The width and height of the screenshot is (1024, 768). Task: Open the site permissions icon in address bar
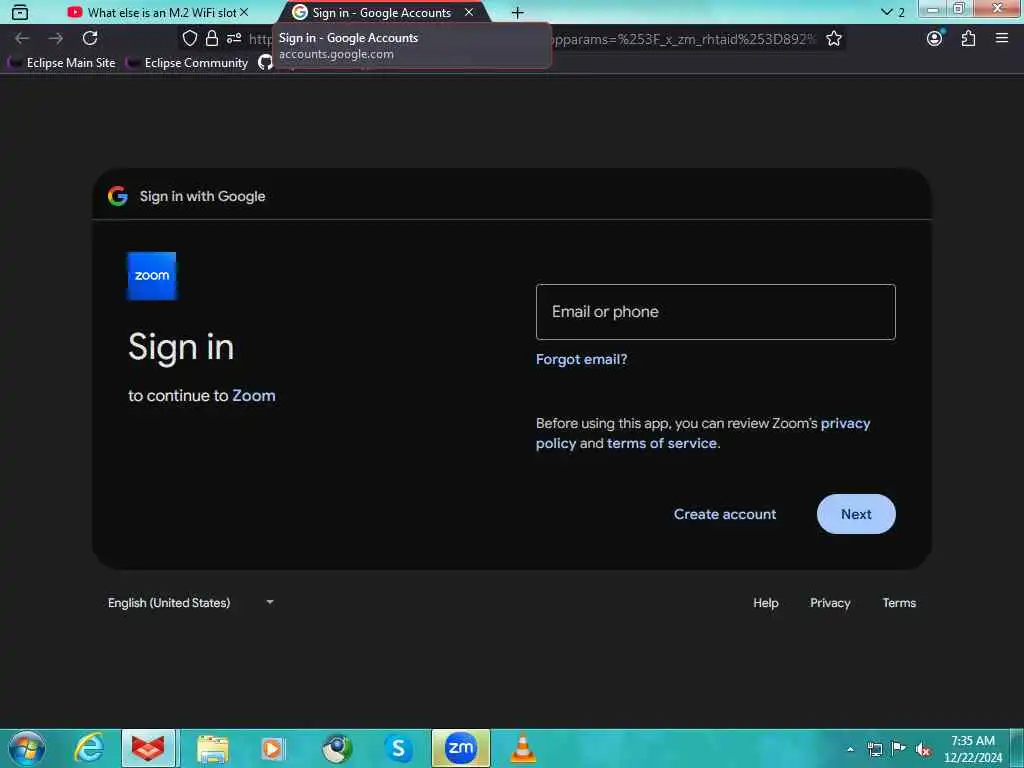pos(234,39)
